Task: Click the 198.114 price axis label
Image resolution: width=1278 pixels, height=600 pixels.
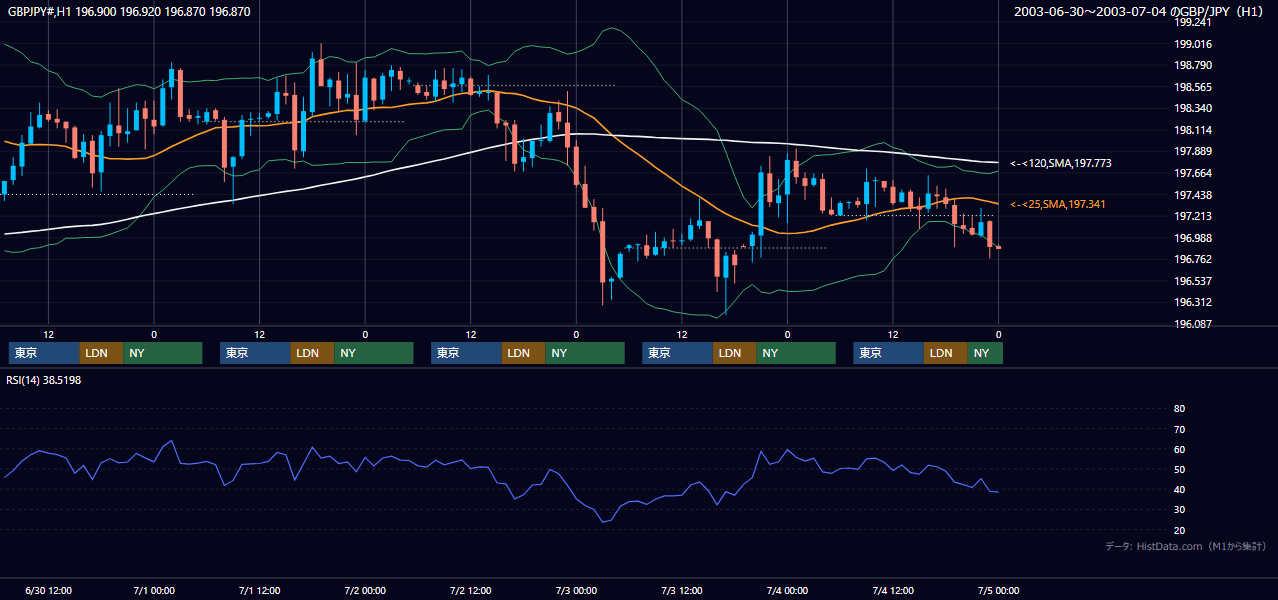Action: click(x=1193, y=130)
